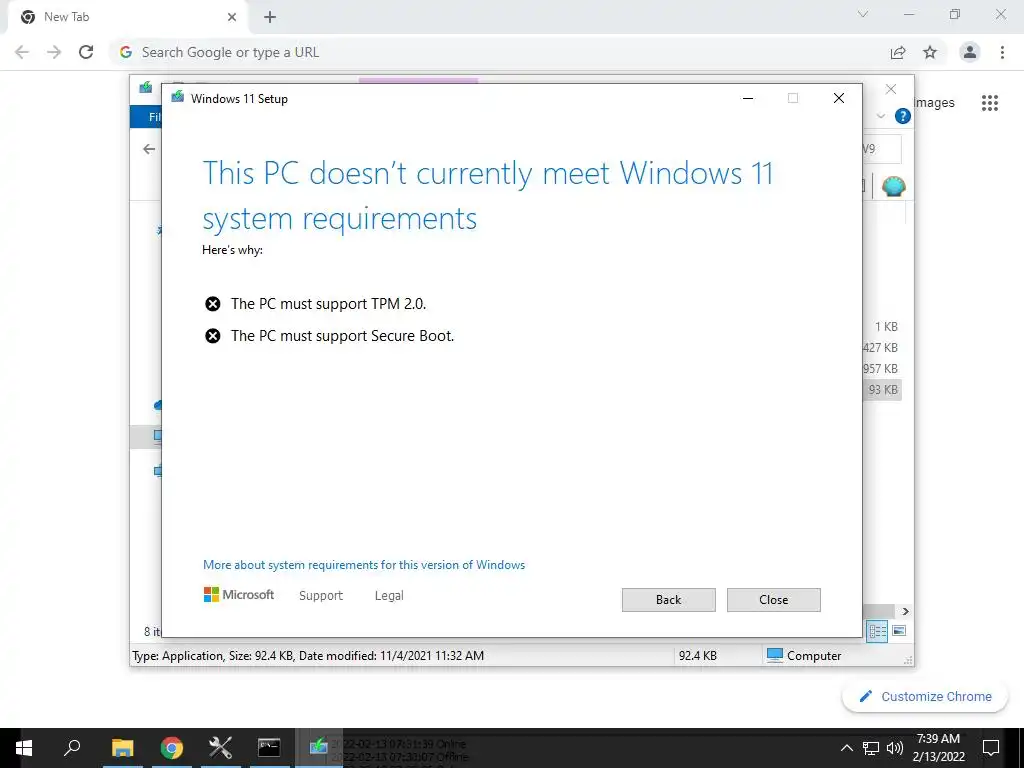
Task: Focus the Chrome address bar
Action: (x=496, y=52)
